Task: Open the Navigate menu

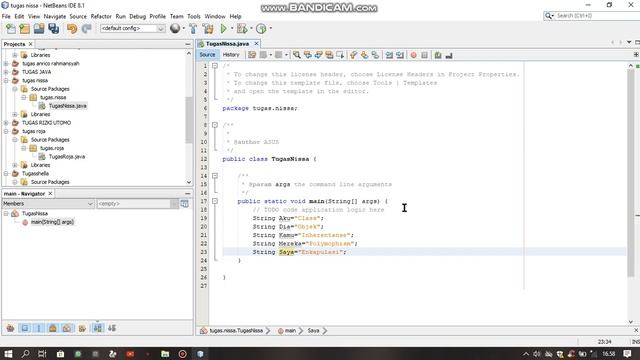Action: click(x=55, y=16)
